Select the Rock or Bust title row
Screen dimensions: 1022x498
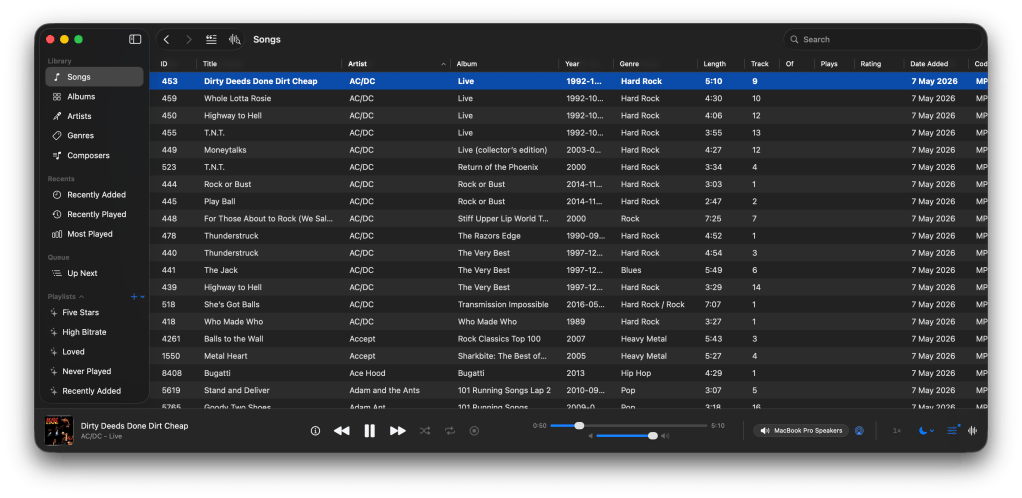pyautogui.click(x=568, y=184)
